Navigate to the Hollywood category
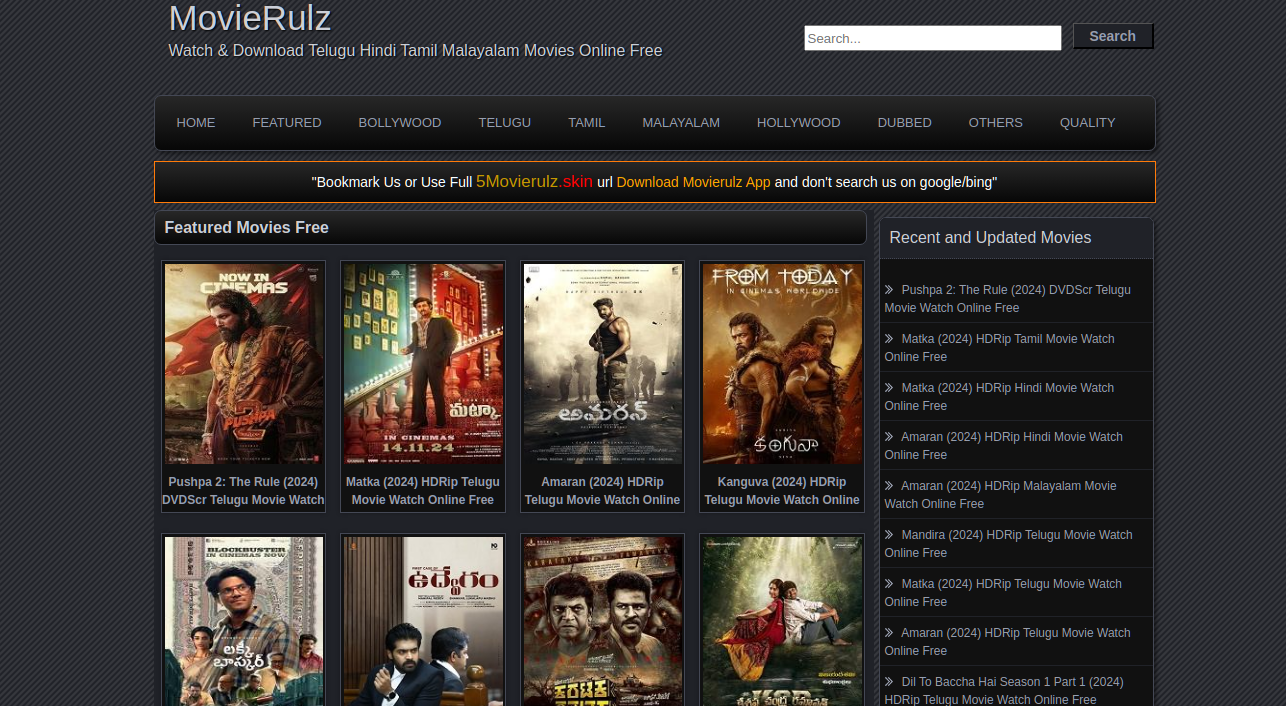The width and height of the screenshot is (1286, 706). click(798, 123)
